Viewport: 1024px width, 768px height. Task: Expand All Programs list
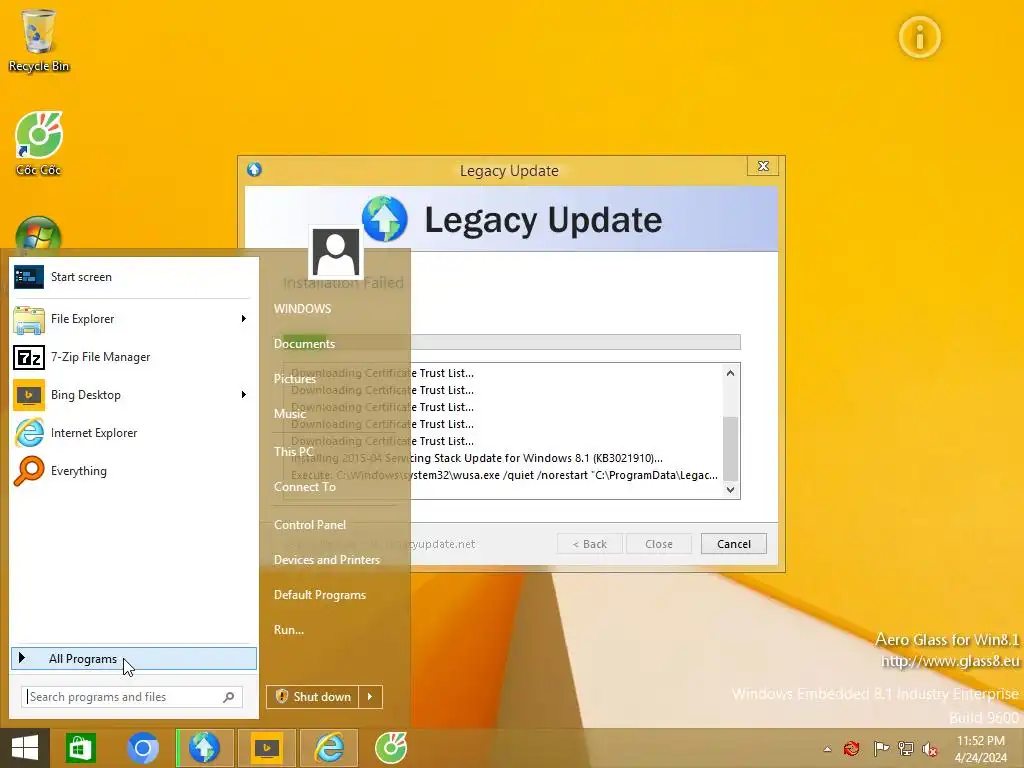pyautogui.click(x=134, y=658)
